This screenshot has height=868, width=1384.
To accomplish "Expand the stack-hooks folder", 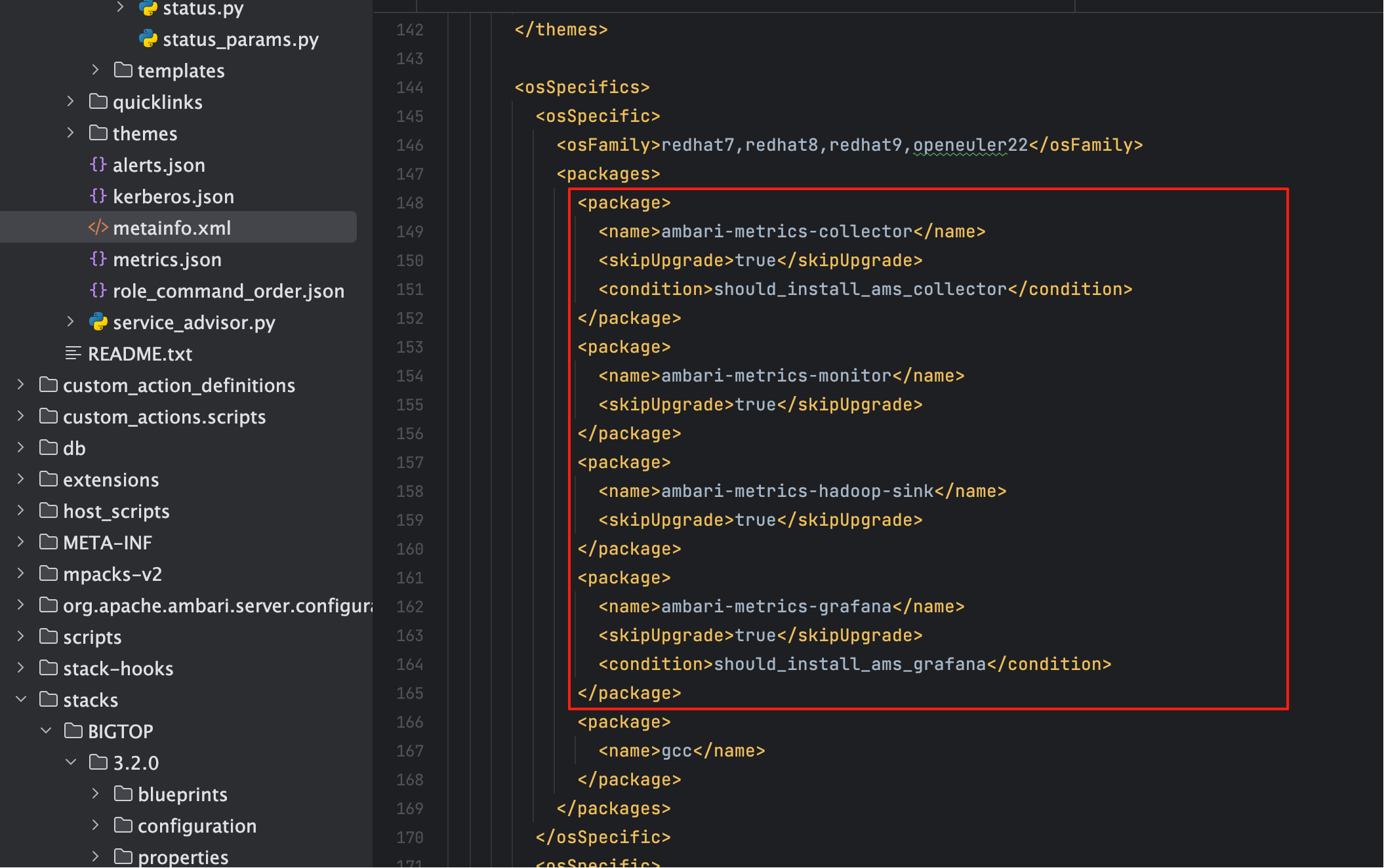I will pyautogui.click(x=21, y=668).
